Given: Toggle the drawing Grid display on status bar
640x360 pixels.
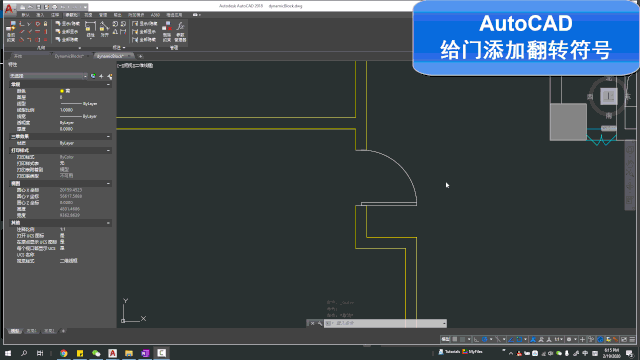Looking at the screenshot, I should tap(454, 339).
